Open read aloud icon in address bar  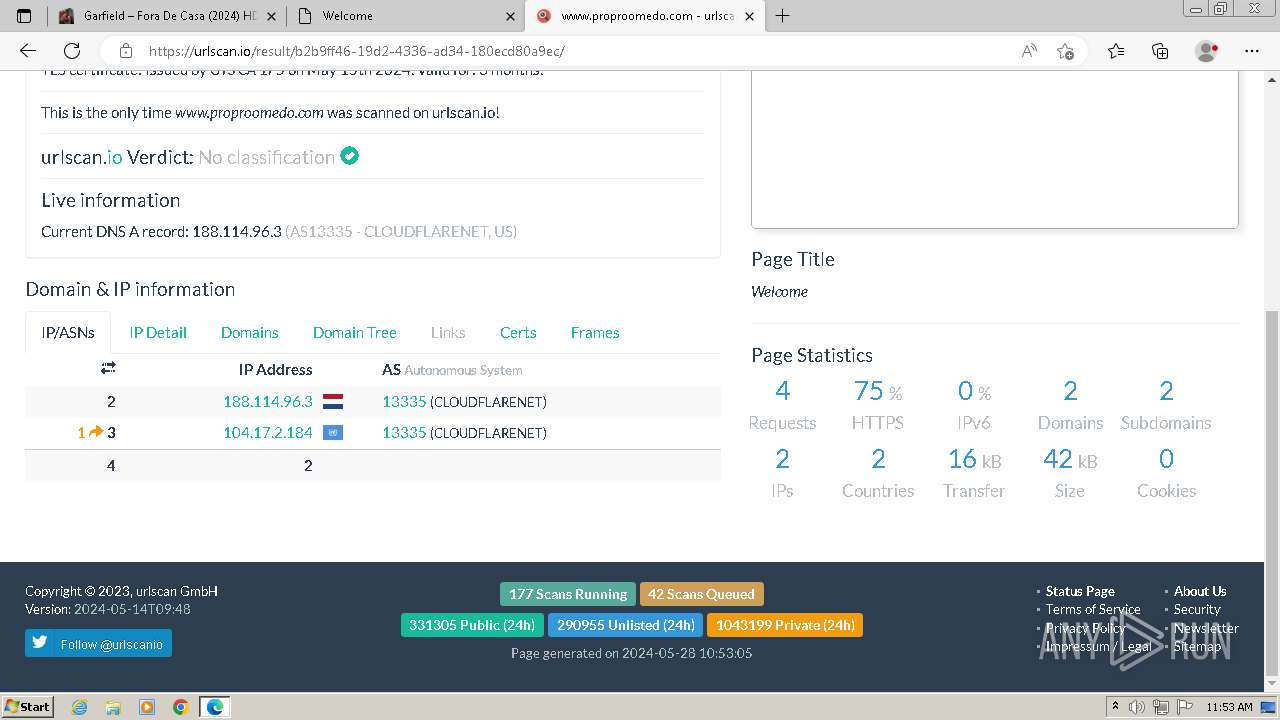1029,51
